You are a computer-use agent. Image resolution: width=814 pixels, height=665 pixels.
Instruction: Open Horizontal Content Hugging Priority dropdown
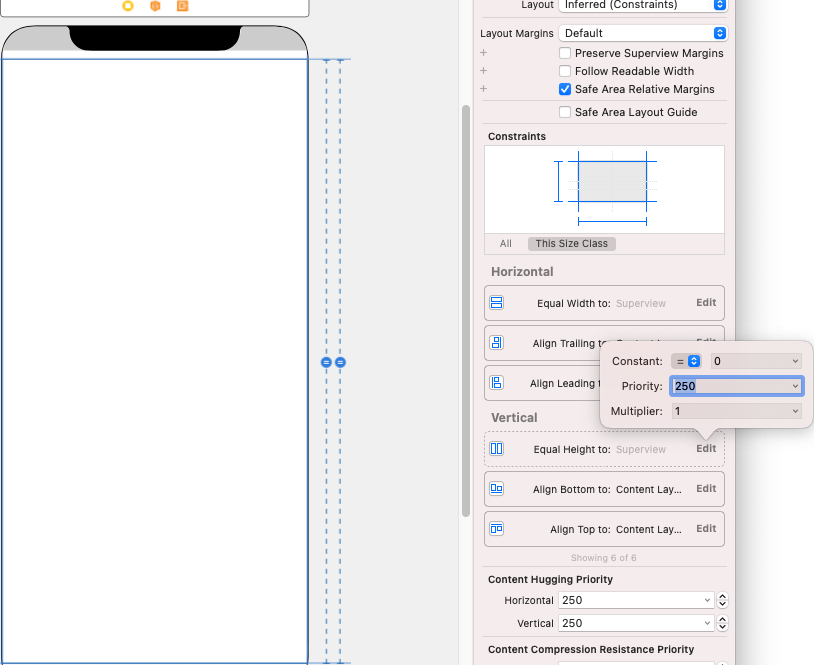(707, 600)
